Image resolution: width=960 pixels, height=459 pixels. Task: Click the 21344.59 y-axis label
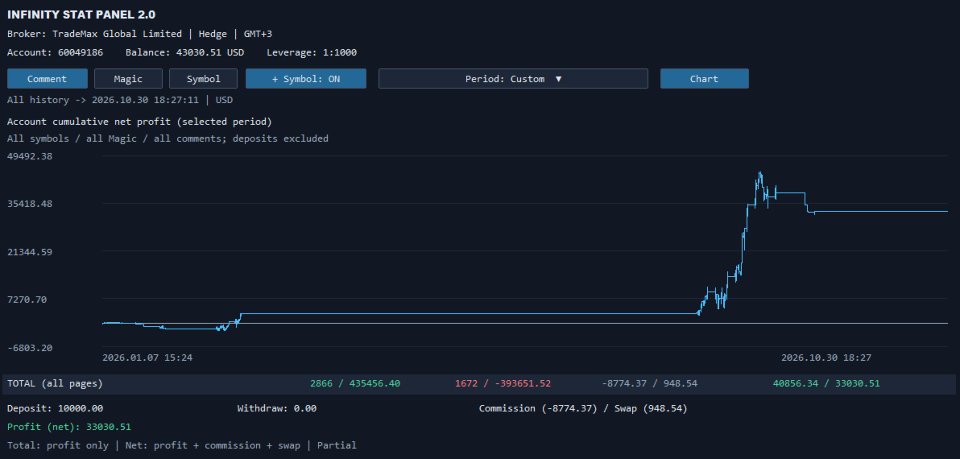30,252
